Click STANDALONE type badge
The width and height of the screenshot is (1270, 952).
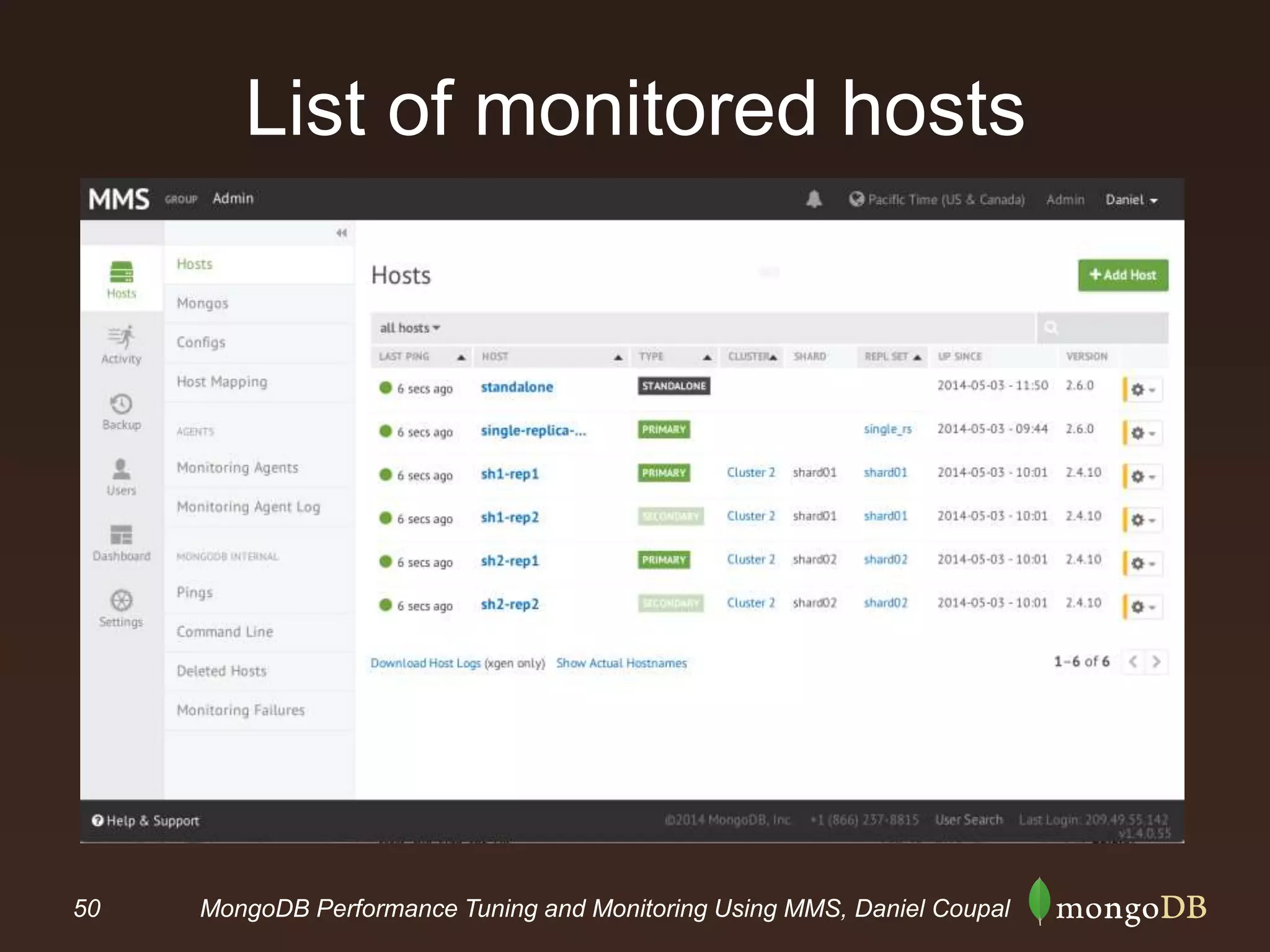coord(674,386)
